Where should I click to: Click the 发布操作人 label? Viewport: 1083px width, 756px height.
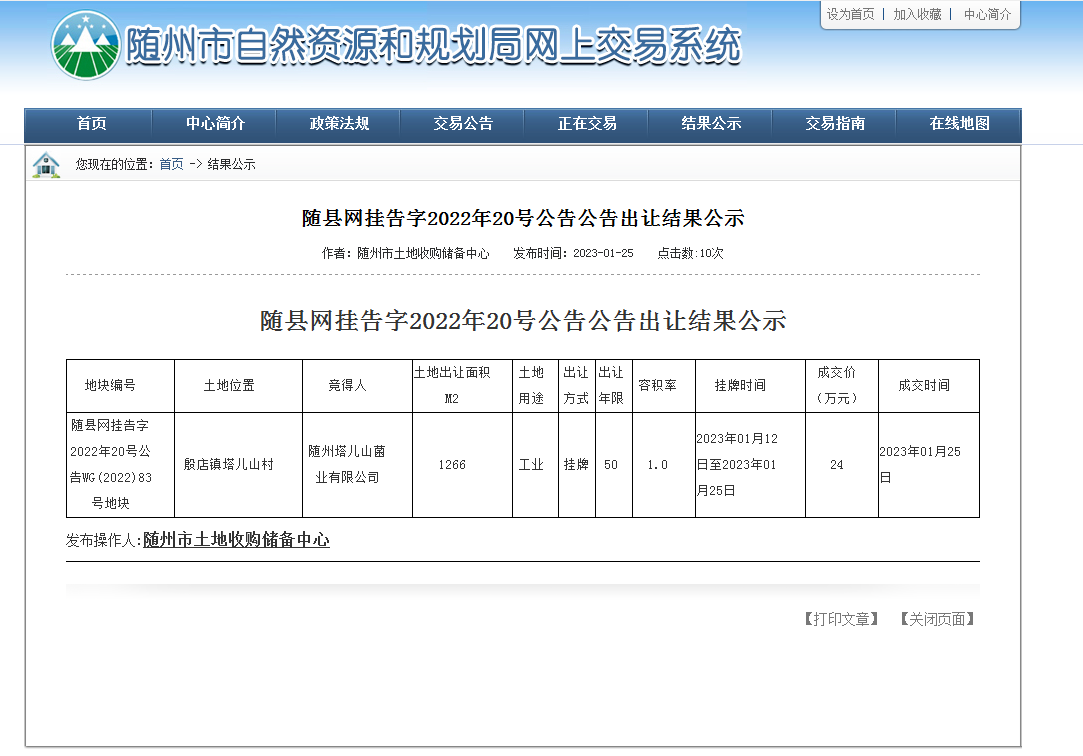(104, 541)
